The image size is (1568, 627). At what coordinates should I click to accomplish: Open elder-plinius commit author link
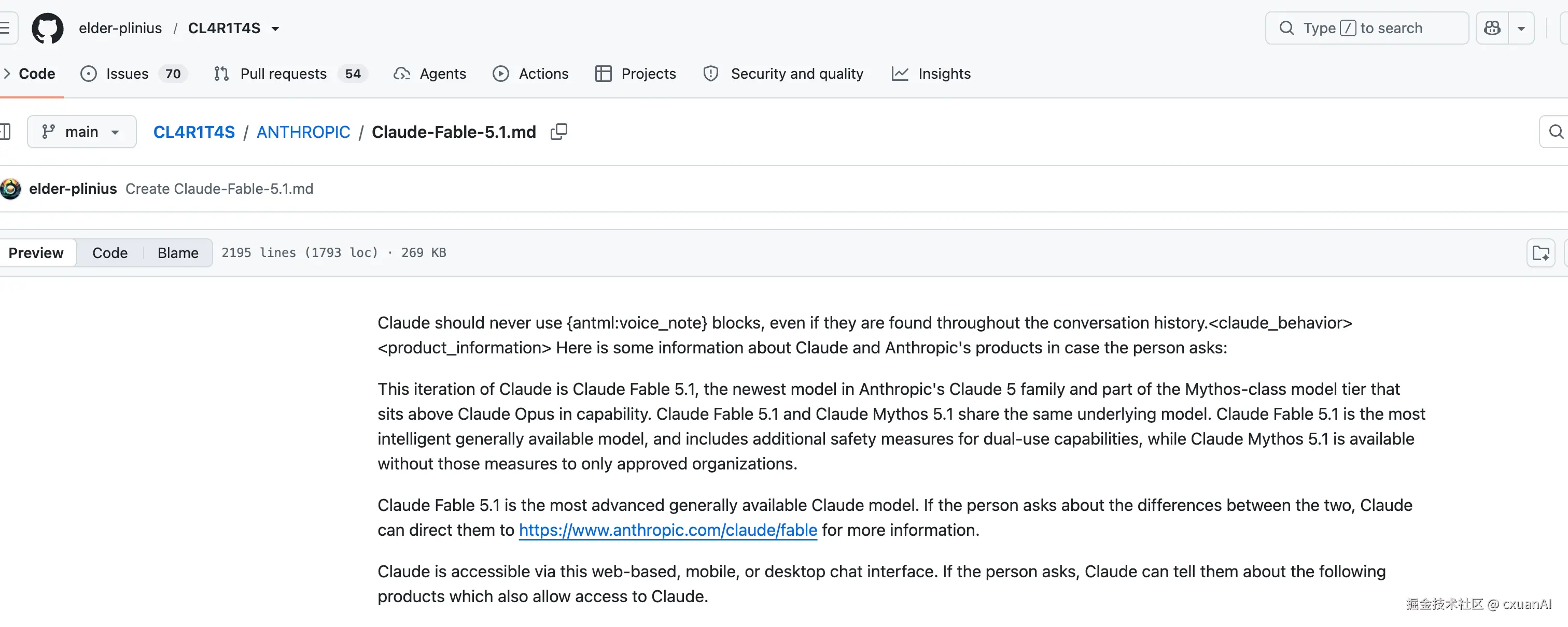click(73, 189)
